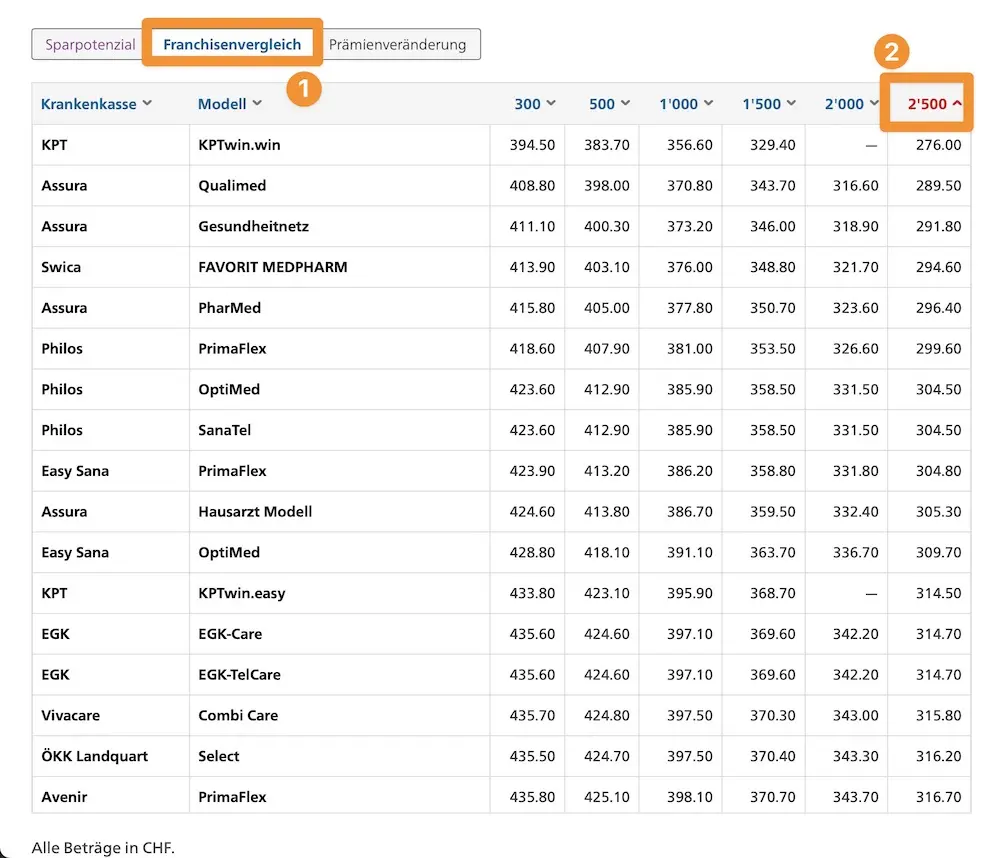
Task: Select the 315.80 premium value
Action: coord(938,716)
